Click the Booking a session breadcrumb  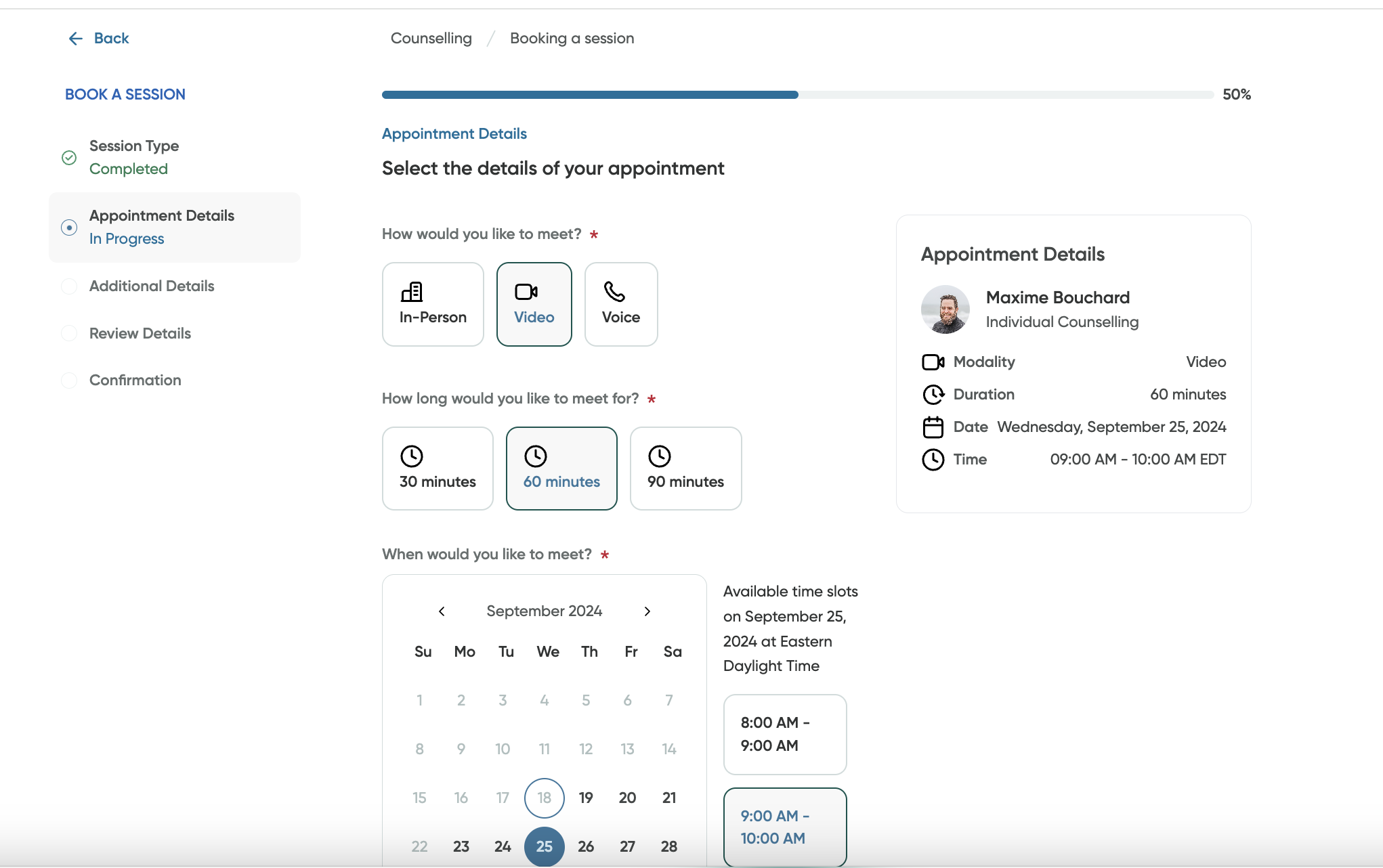[x=572, y=39]
